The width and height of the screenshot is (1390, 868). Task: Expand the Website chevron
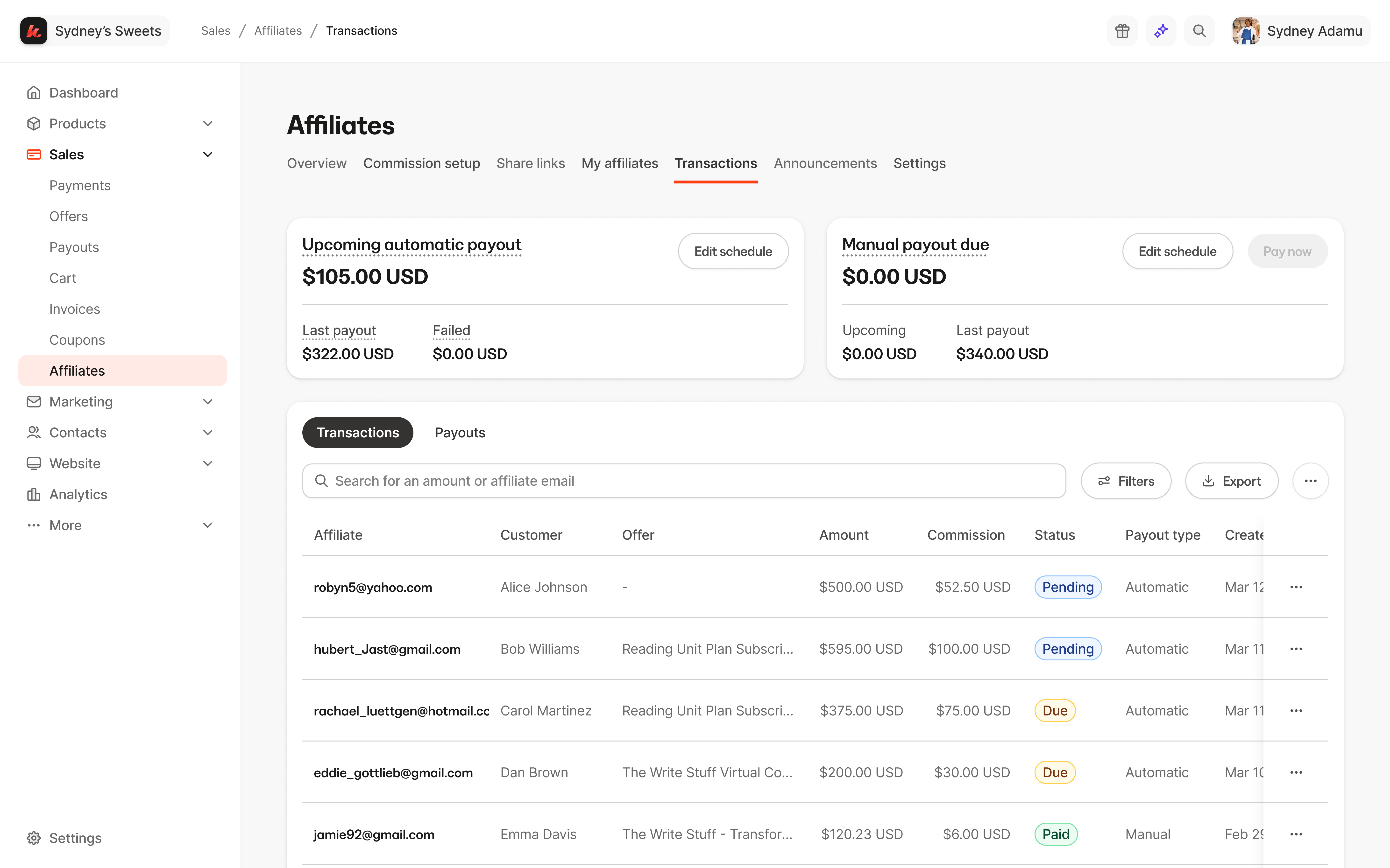pyautogui.click(x=208, y=463)
